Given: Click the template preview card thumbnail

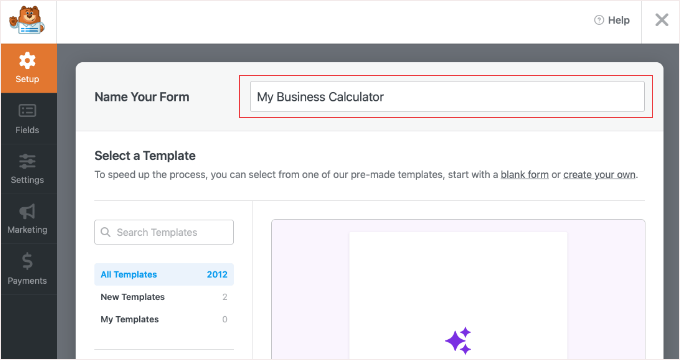Looking at the screenshot, I should [x=458, y=289].
